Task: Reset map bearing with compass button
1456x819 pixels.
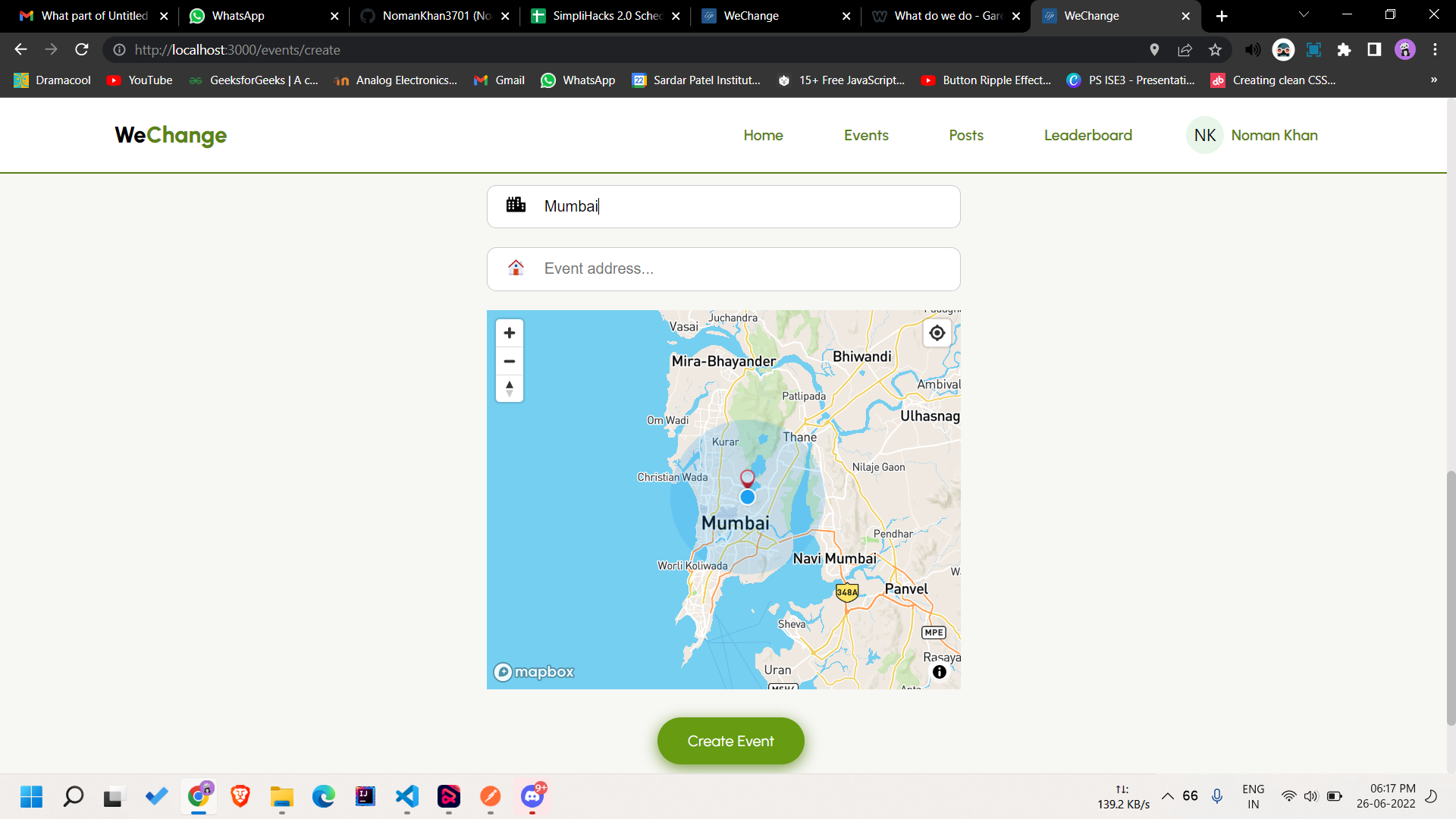Action: (510, 388)
